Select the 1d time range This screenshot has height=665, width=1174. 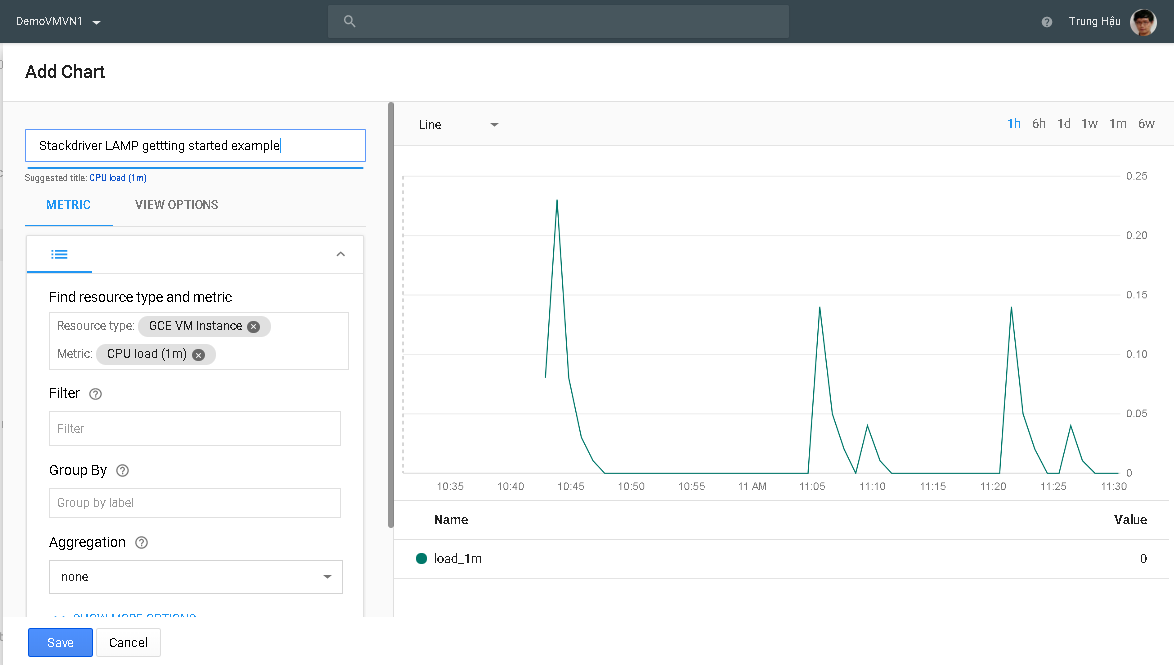1064,123
